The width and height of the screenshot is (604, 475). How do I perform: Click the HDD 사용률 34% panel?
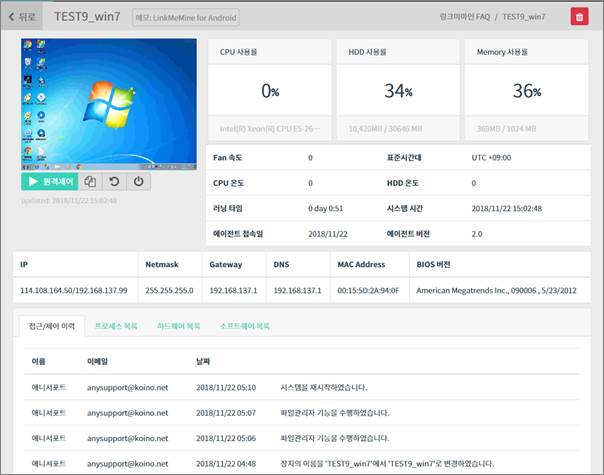click(397, 91)
